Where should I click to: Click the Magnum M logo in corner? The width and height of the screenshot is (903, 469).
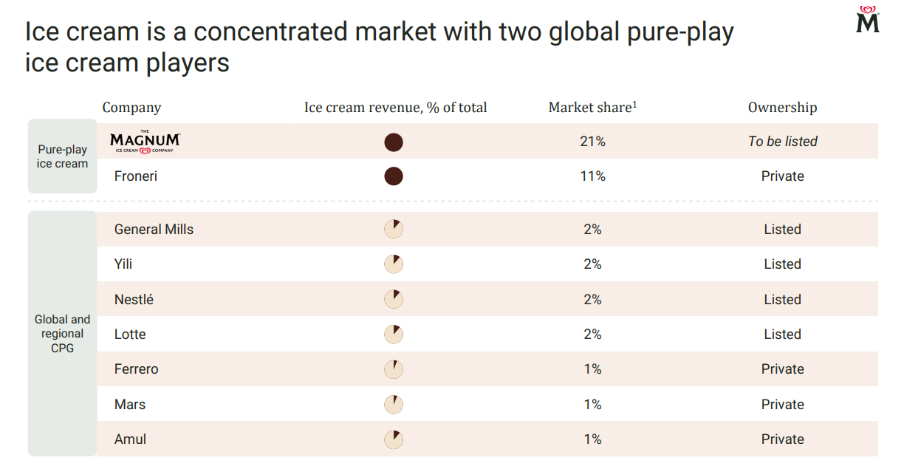[x=867, y=19]
